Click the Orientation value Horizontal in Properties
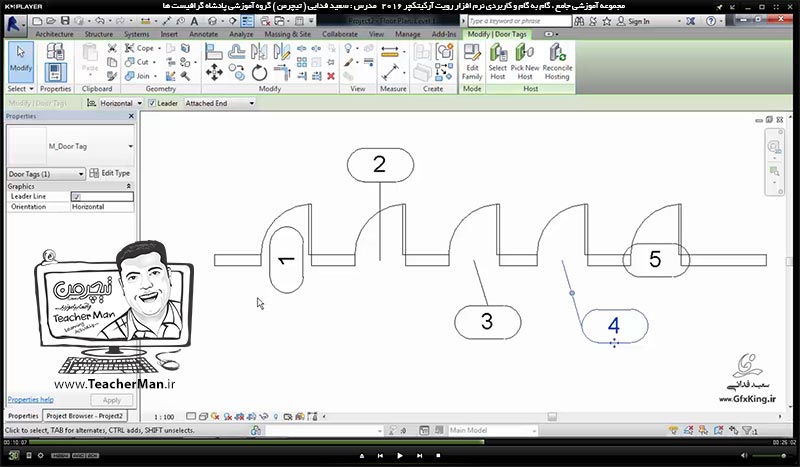The height and width of the screenshot is (467, 800). [x=102, y=207]
